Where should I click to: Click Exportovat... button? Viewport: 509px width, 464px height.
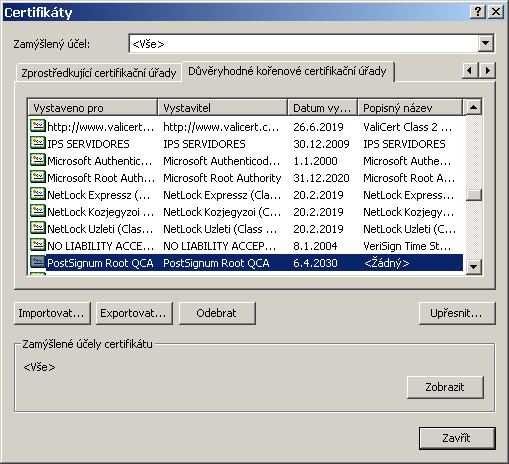click(134, 313)
